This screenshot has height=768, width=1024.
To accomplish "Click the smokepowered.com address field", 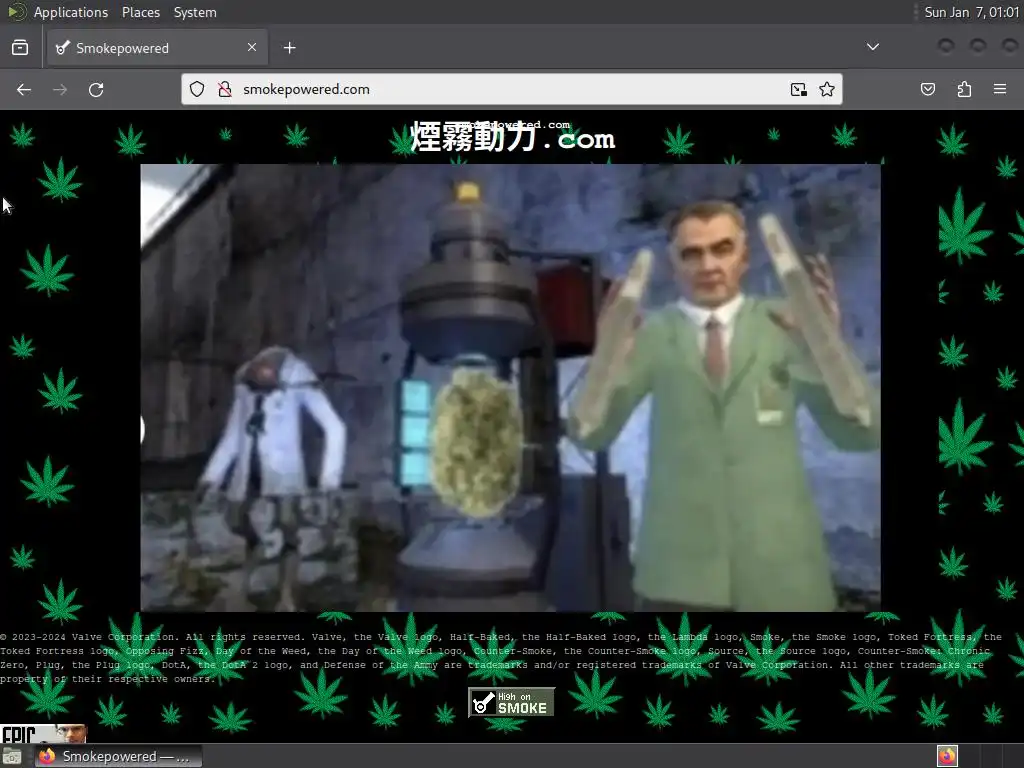I will (x=511, y=89).
